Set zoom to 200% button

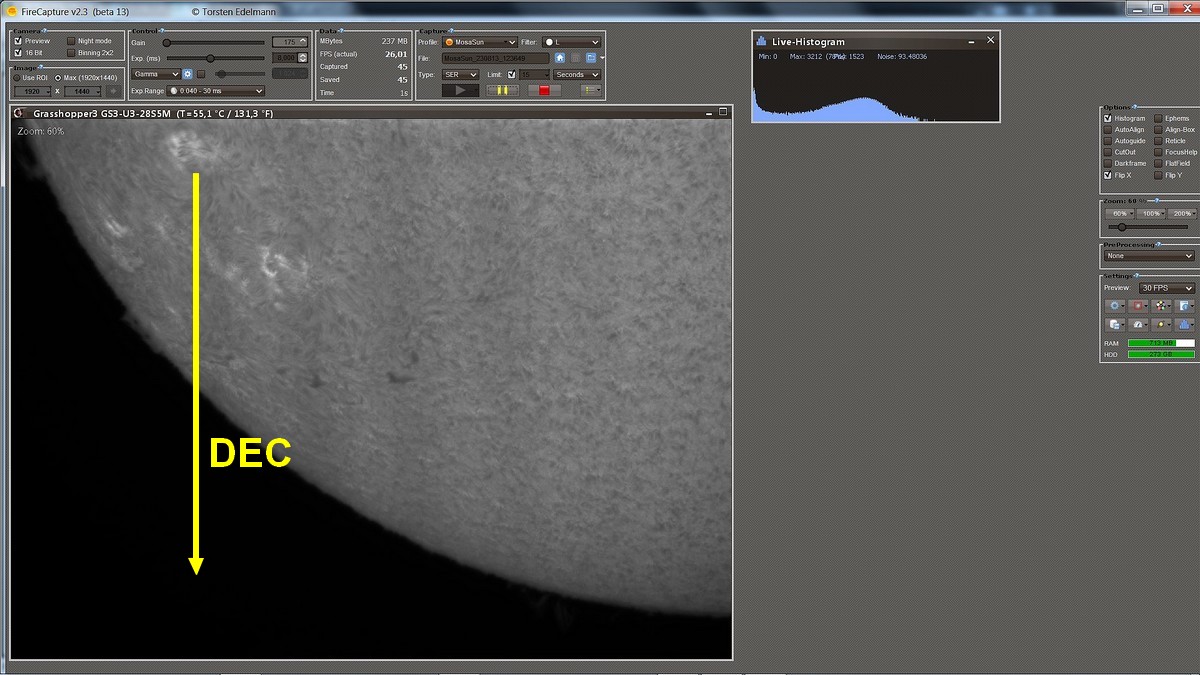point(1180,213)
